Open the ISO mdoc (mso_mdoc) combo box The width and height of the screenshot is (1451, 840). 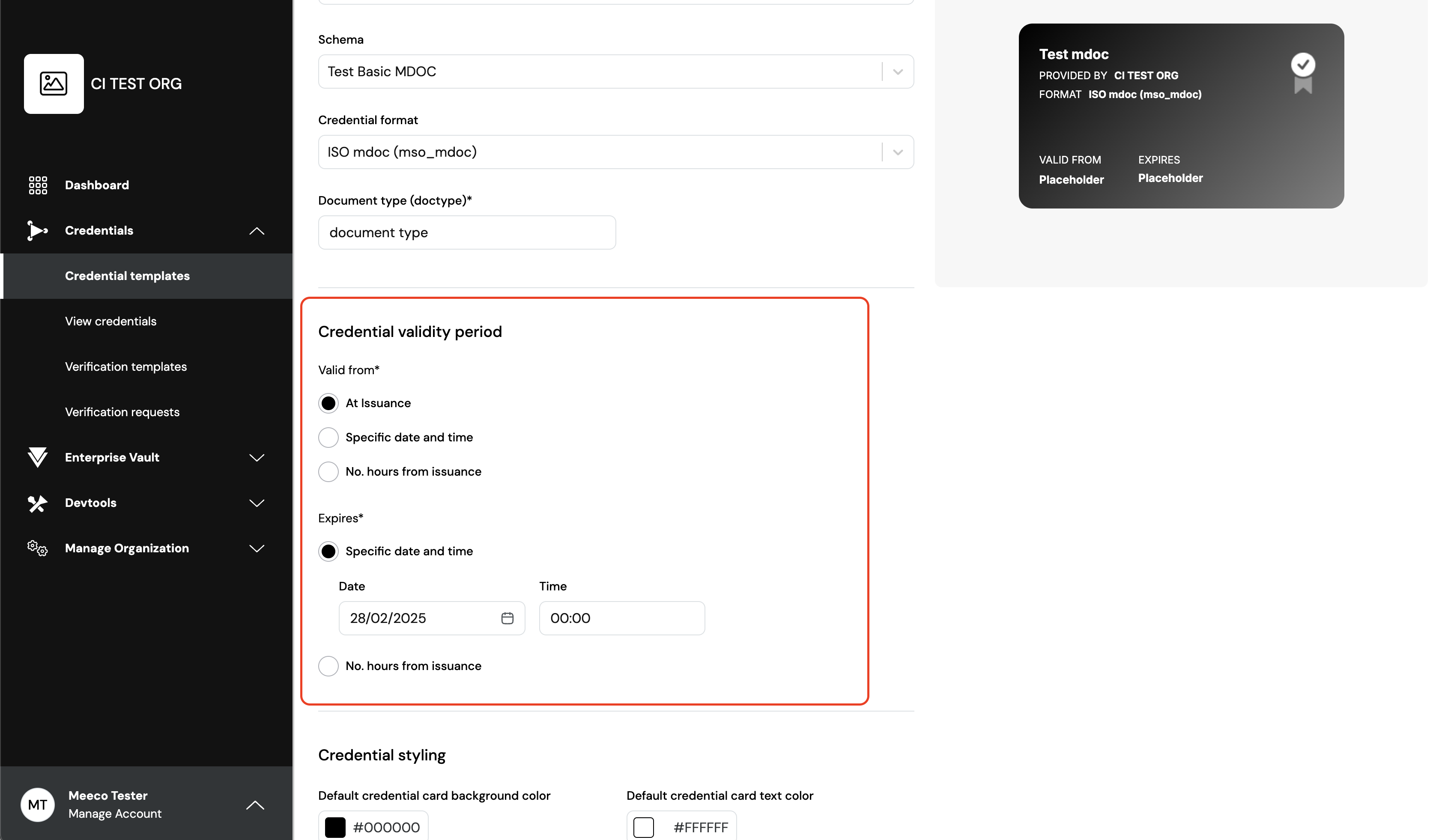tap(615, 152)
